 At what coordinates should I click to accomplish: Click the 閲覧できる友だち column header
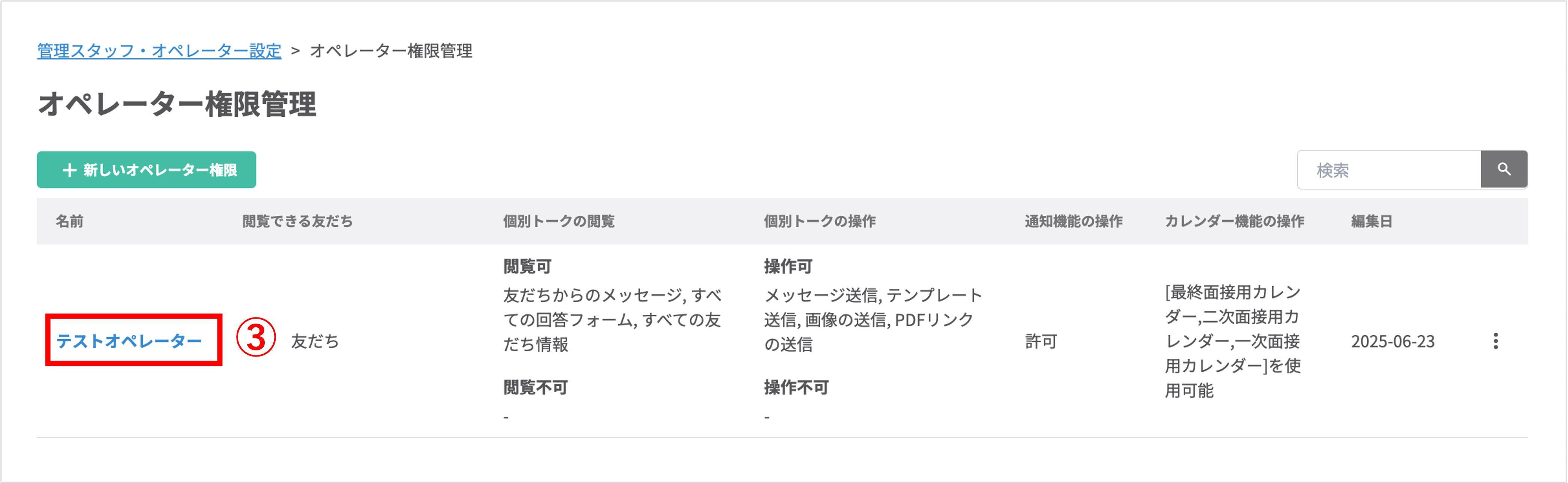pos(298,221)
